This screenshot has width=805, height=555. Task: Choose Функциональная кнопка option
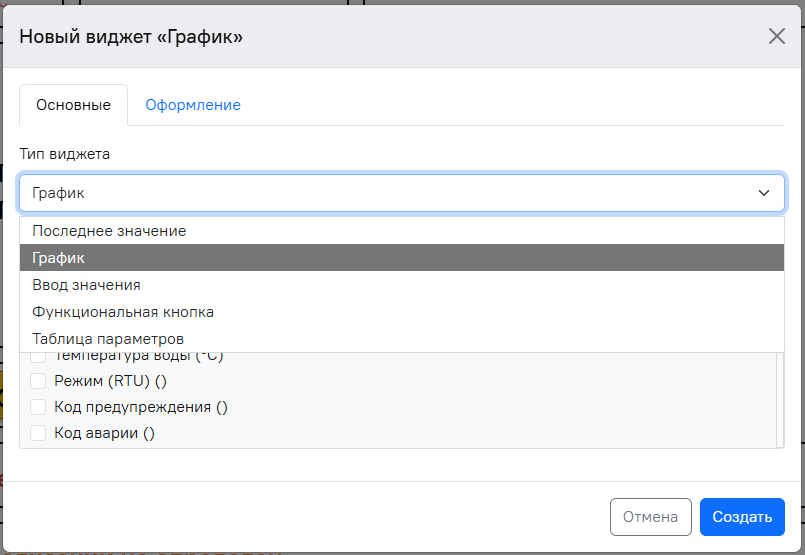[402, 312]
